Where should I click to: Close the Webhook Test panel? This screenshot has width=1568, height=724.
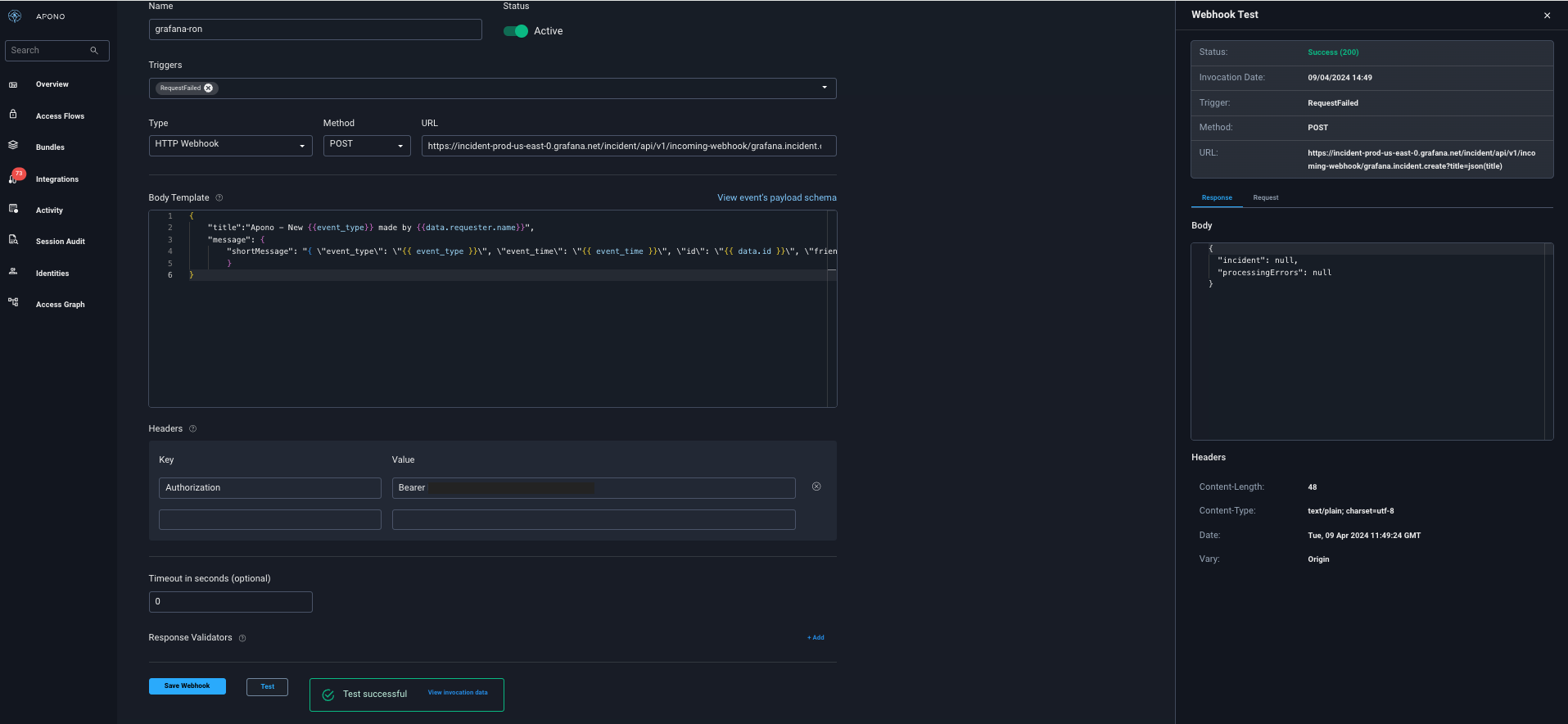point(1547,16)
